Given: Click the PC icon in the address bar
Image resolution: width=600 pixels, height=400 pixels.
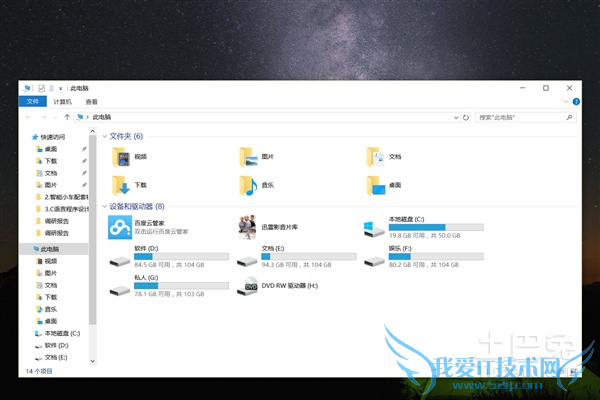Looking at the screenshot, I should (80, 117).
